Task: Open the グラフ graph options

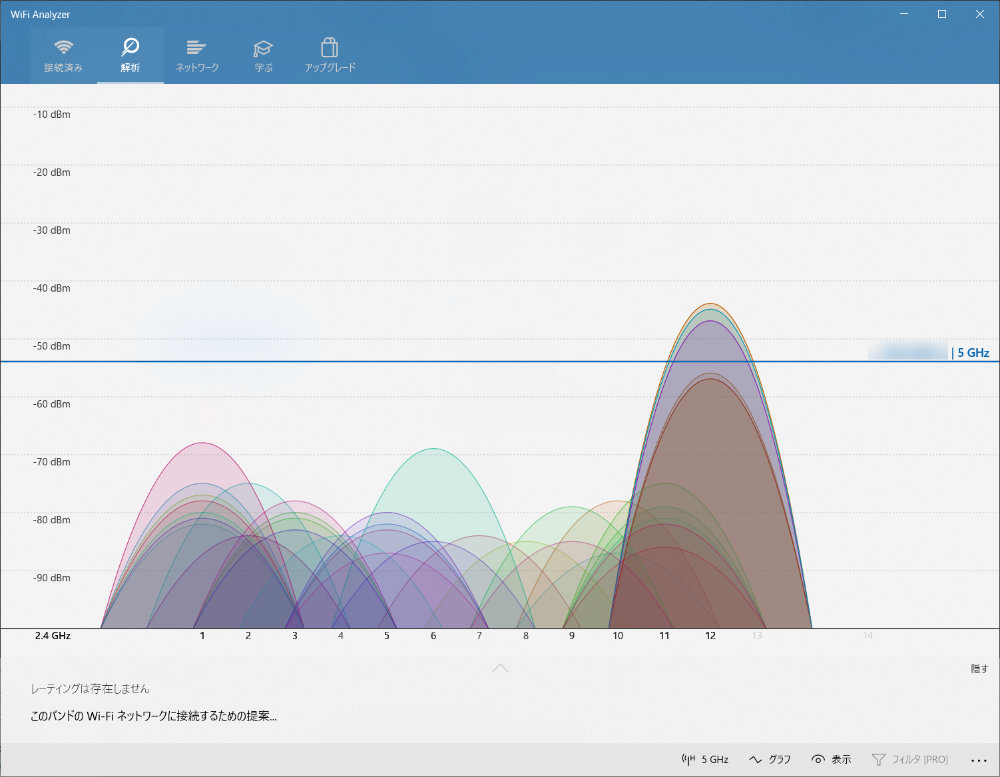Action: click(x=770, y=759)
